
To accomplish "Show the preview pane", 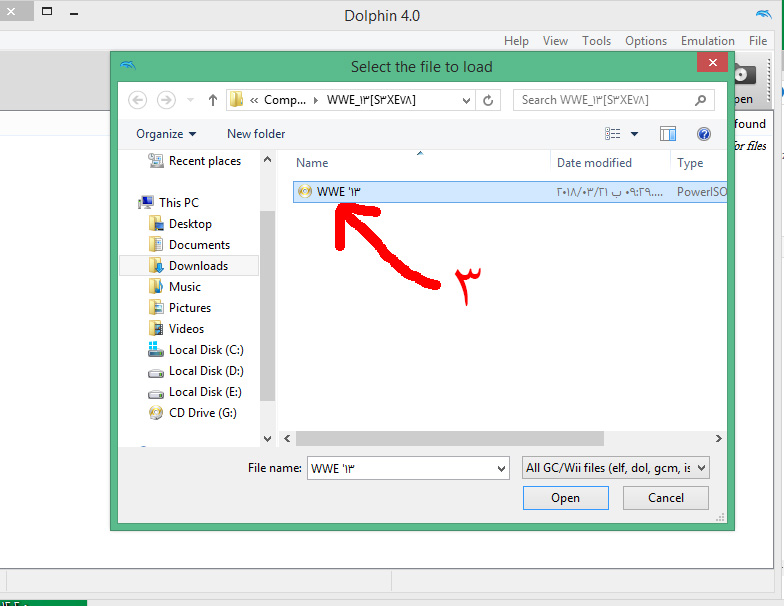I will 668,134.
